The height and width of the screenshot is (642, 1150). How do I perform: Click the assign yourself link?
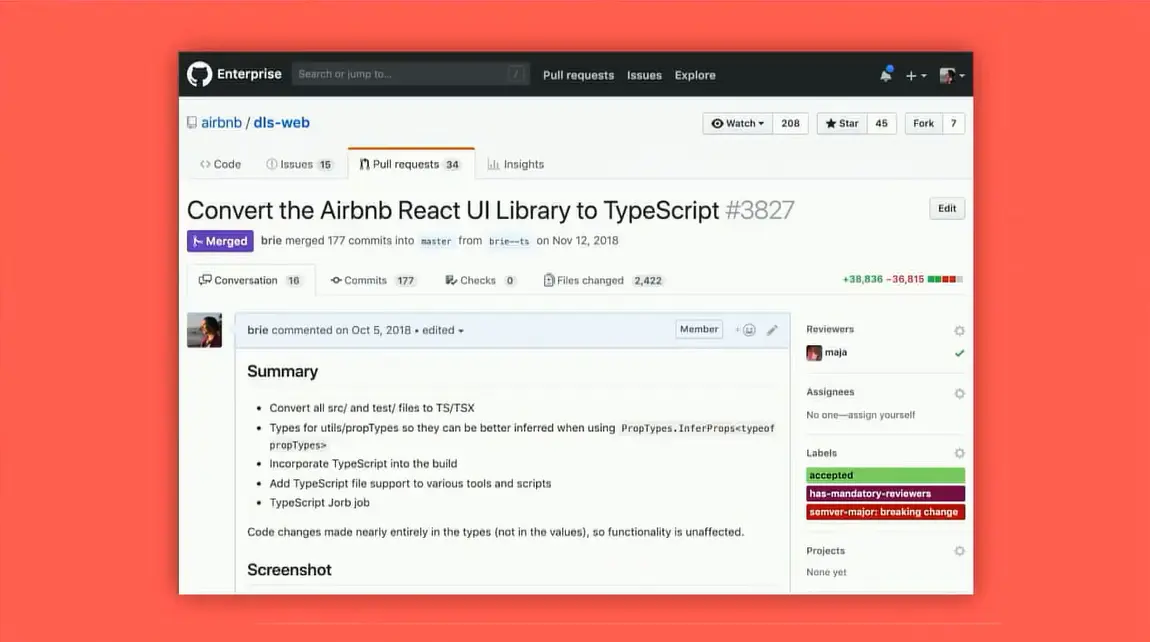pyautogui.click(x=884, y=415)
